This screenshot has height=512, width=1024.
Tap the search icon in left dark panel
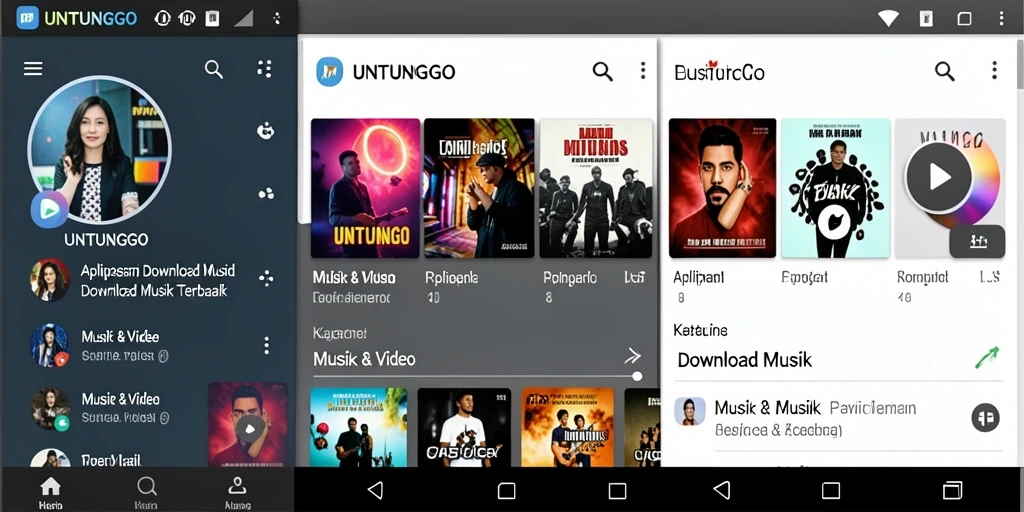pos(214,69)
